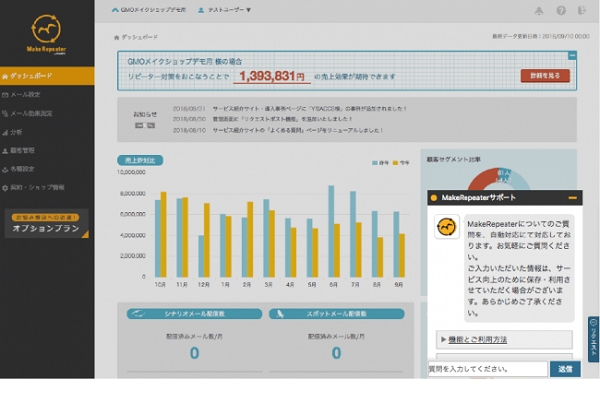The image size is (600, 400).
Task: Click the 6月 blue bar in the chart
Action: [331, 231]
